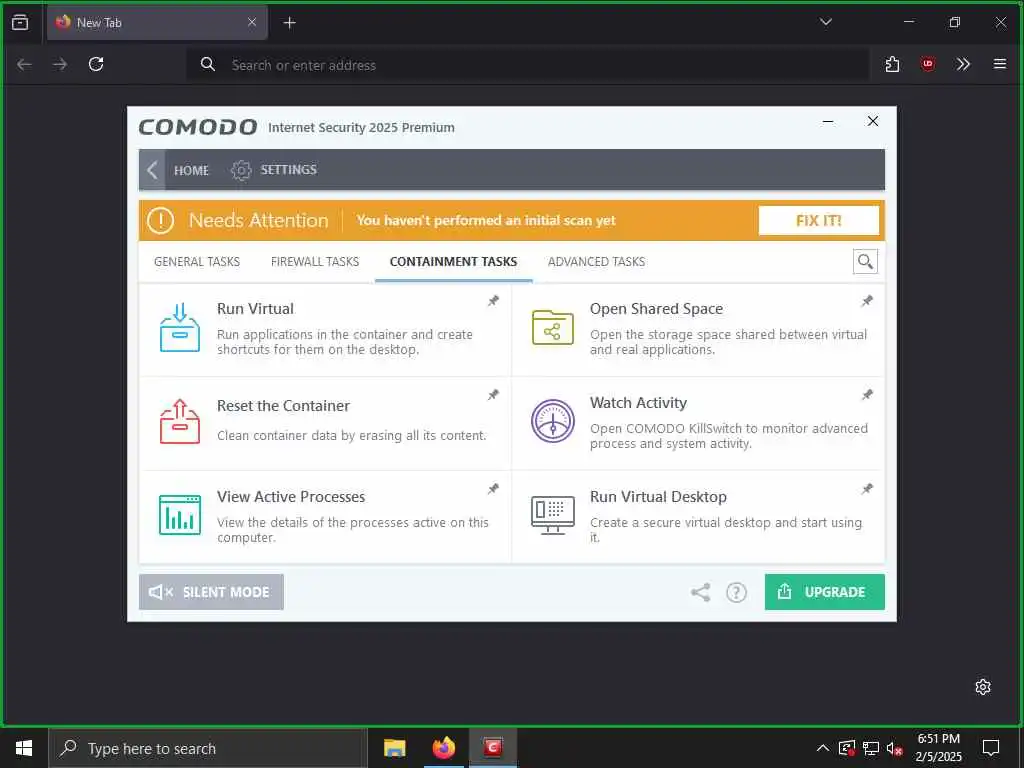This screenshot has width=1024, height=768.
Task: Click the Reset the Container title
Action: pyautogui.click(x=283, y=406)
